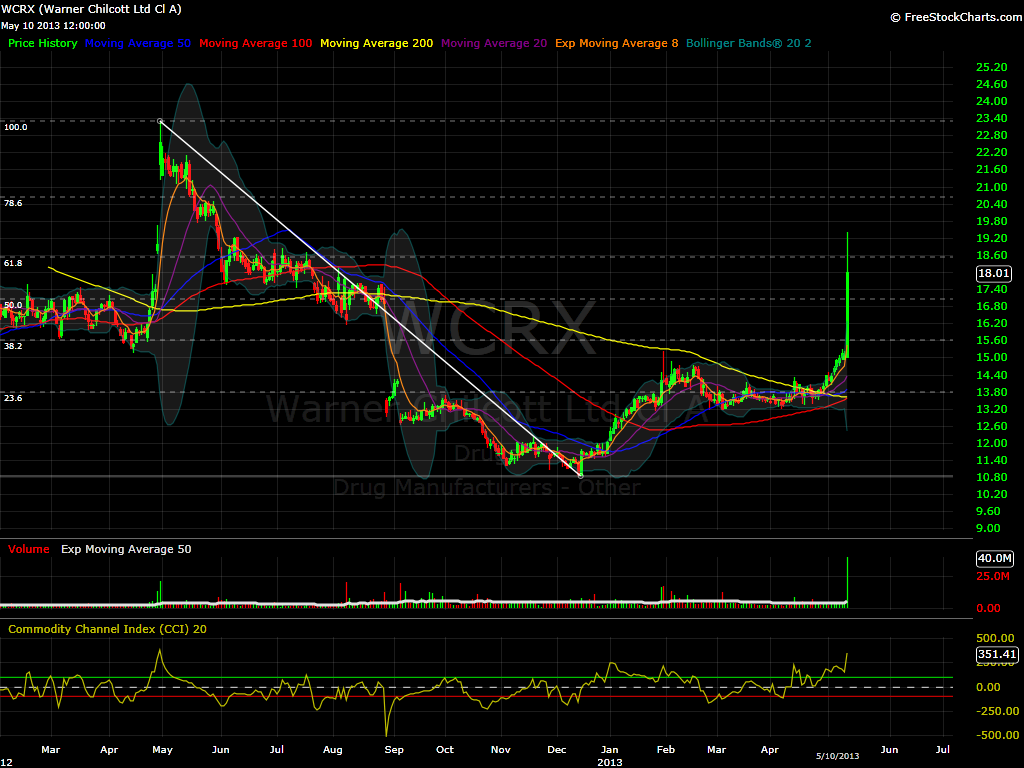Click the Jun label near right axis end
Image resolution: width=1024 pixels, height=768 pixels.
click(x=889, y=750)
